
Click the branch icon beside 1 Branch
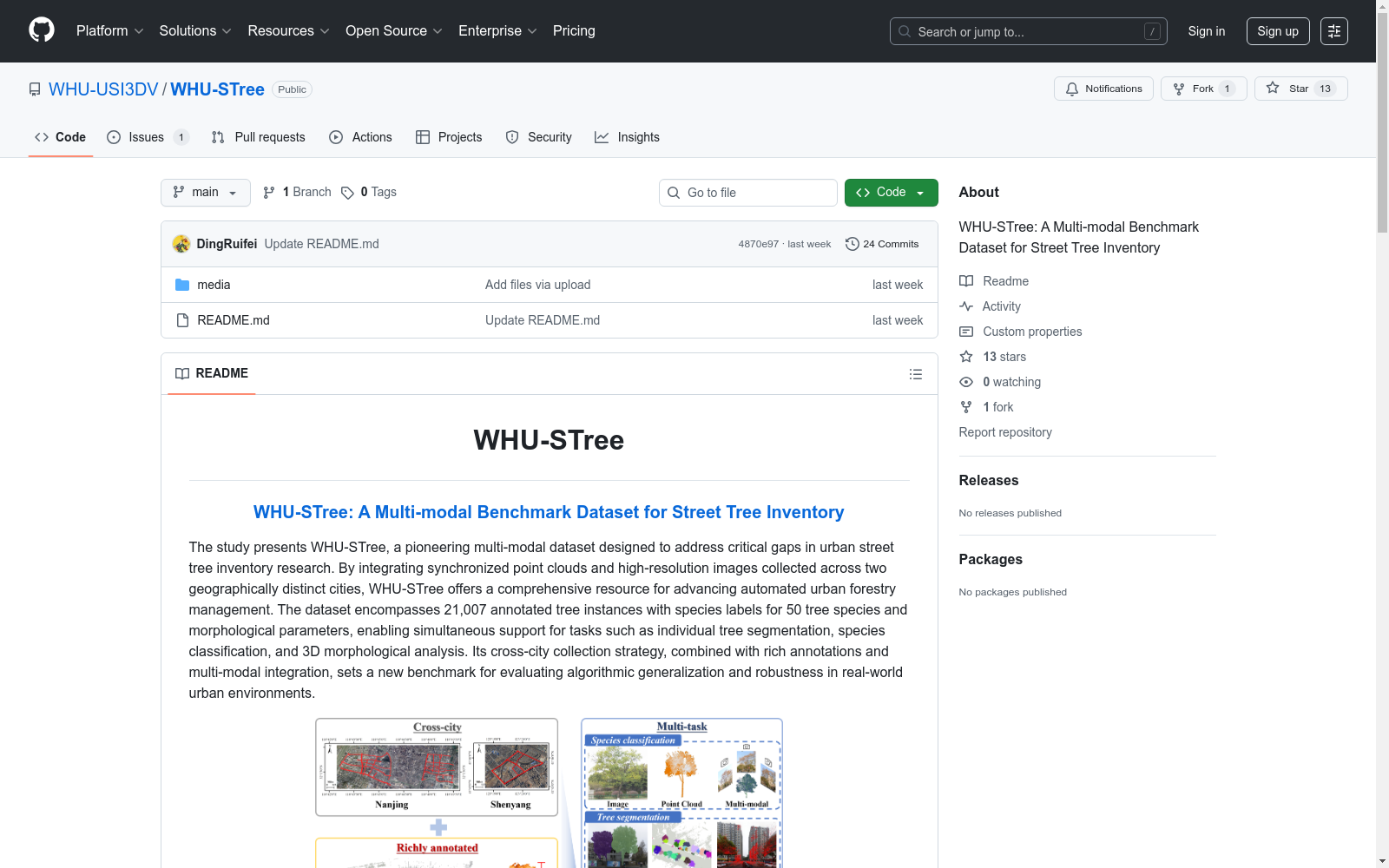269,193
